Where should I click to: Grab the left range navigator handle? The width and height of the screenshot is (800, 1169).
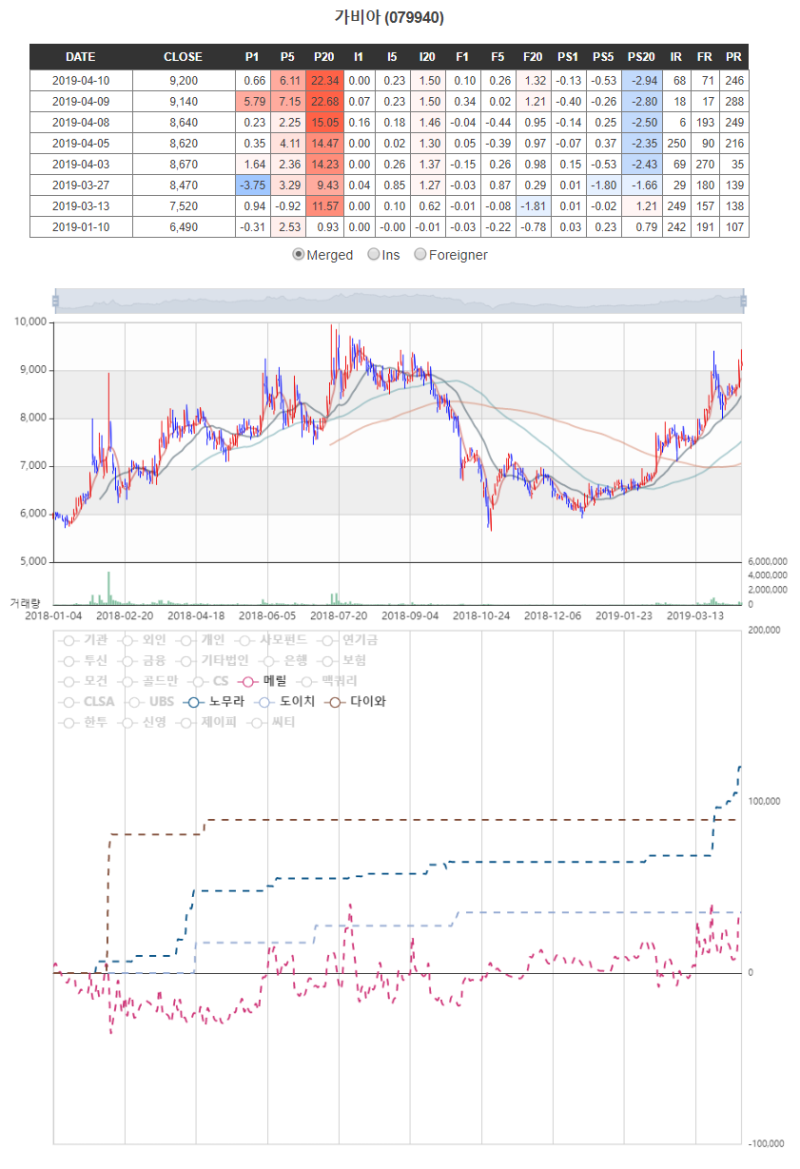point(55,300)
